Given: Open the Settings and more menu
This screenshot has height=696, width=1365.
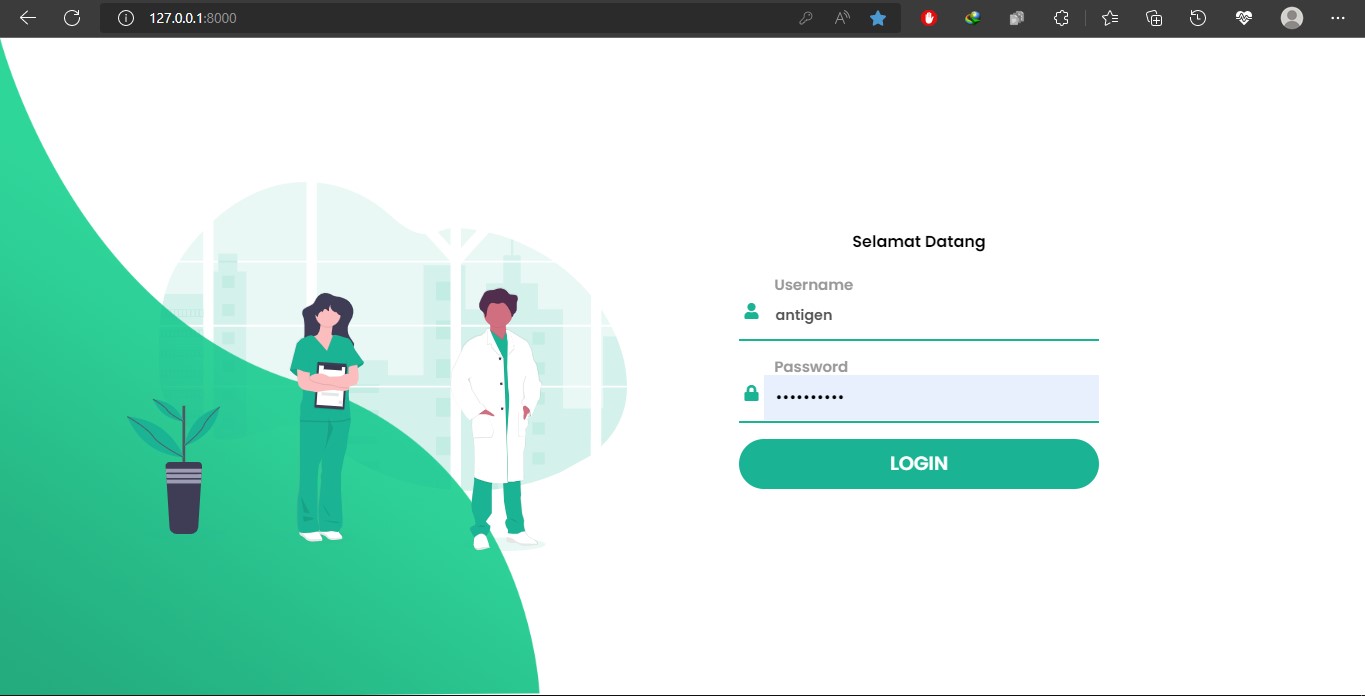Looking at the screenshot, I should click(x=1338, y=18).
